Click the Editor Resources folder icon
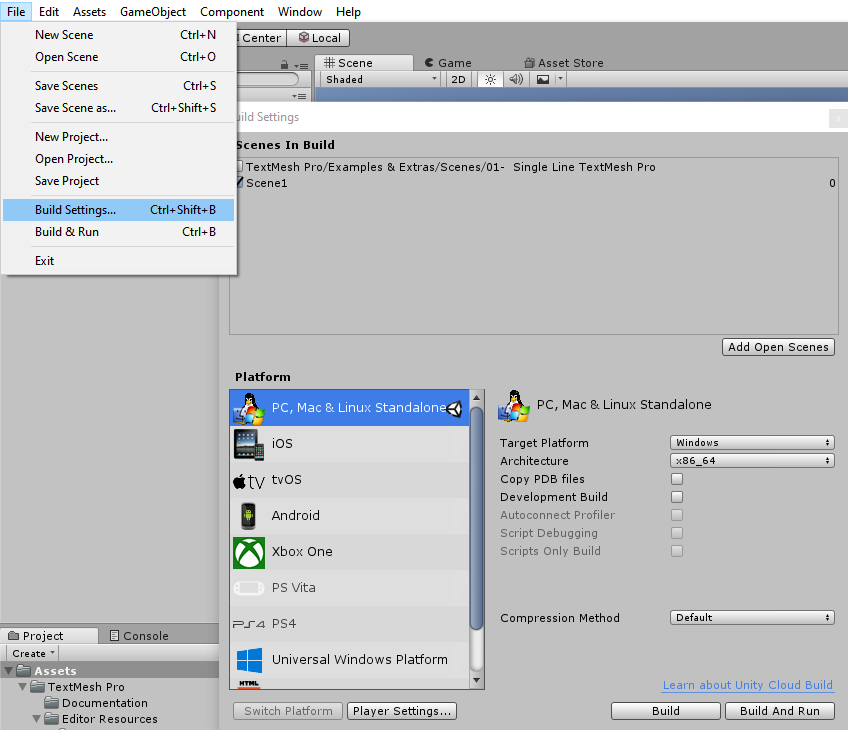The height and width of the screenshot is (730, 848). click(51, 719)
